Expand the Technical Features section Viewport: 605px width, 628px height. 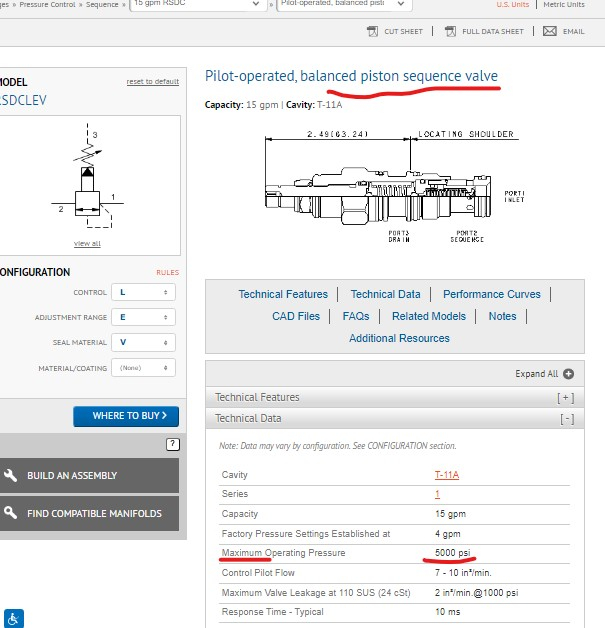tap(565, 397)
